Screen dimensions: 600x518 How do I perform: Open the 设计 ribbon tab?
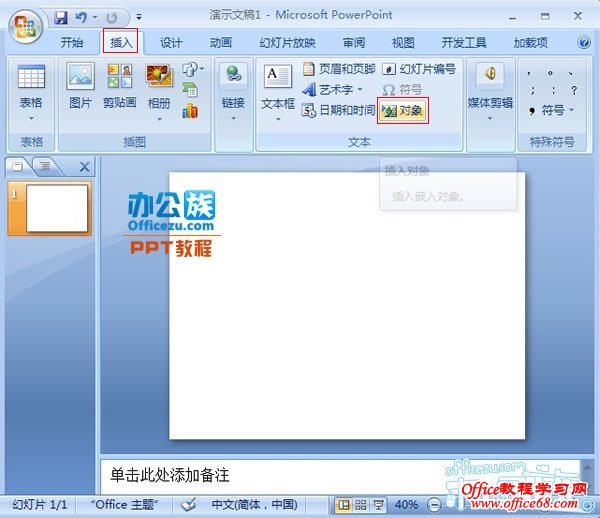[171, 43]
